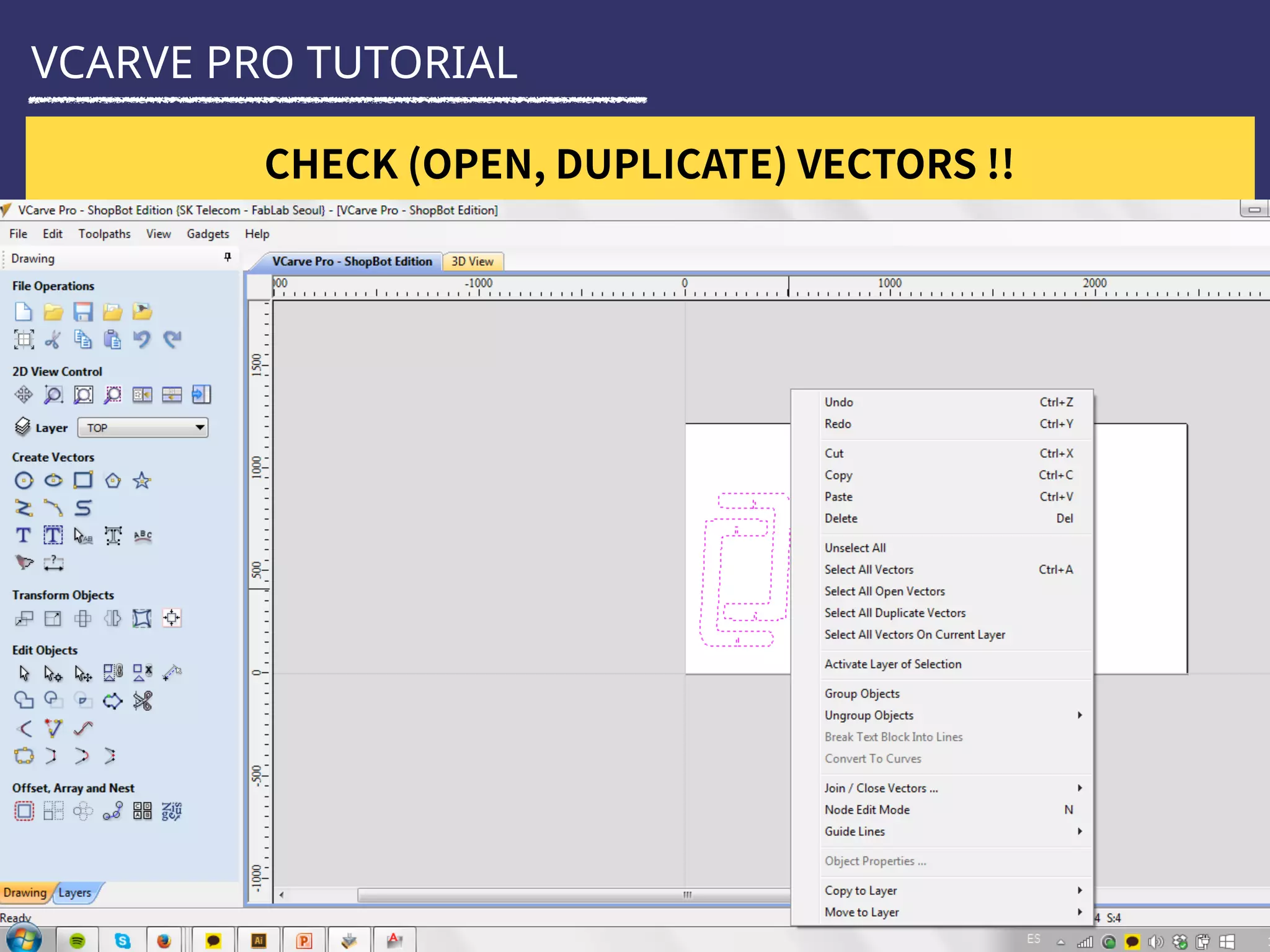This screenshot has width=1270, height=952.
Task: Click the Mirror Selection tool icon
Action: click(113, 618)
